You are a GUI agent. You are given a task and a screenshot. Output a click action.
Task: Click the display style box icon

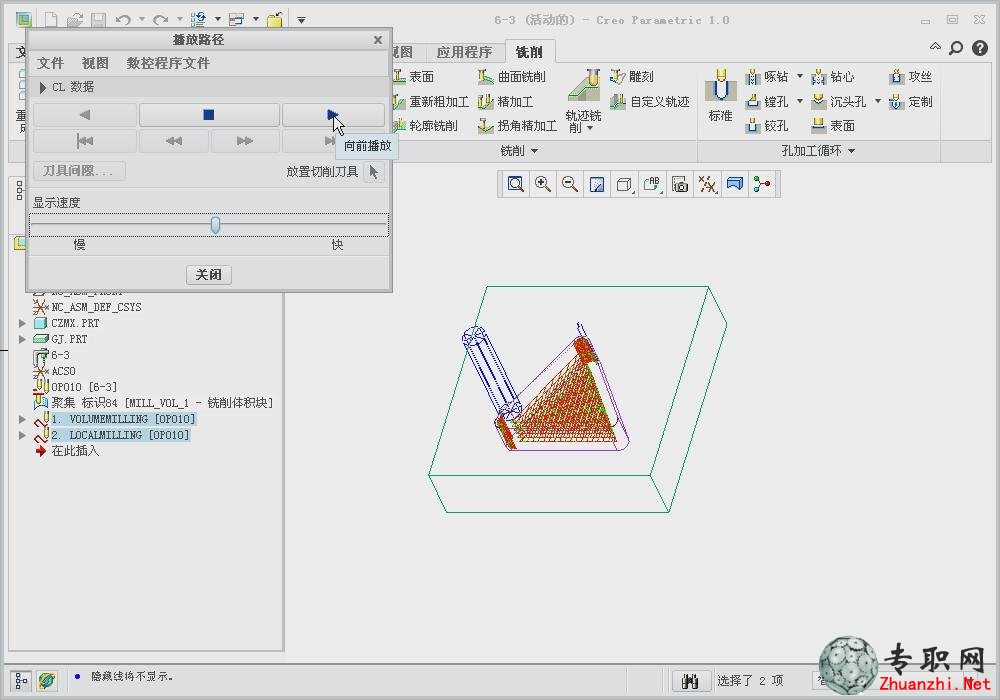(624, 184)
